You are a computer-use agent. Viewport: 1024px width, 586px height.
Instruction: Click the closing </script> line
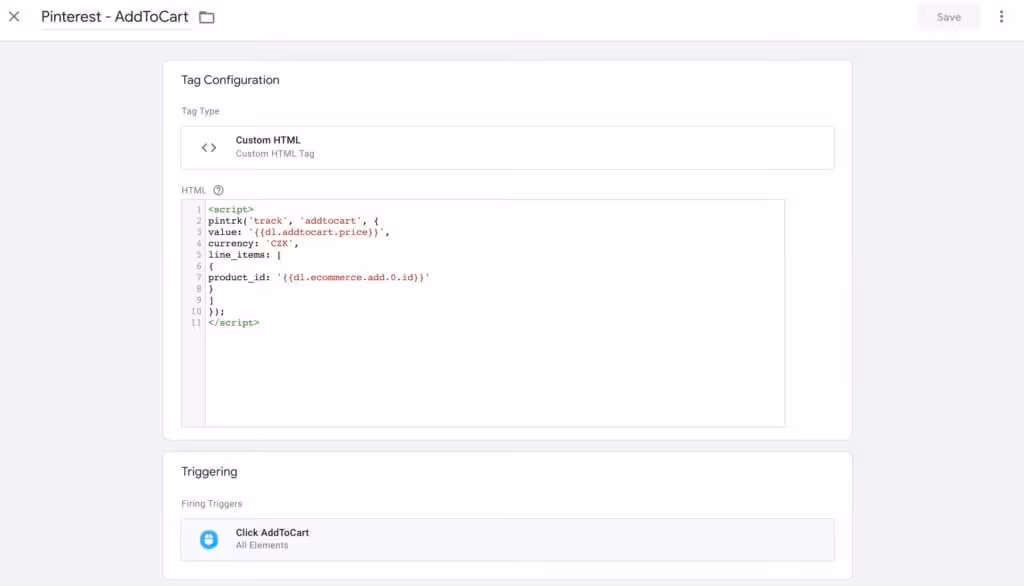(x=234, y=323)
